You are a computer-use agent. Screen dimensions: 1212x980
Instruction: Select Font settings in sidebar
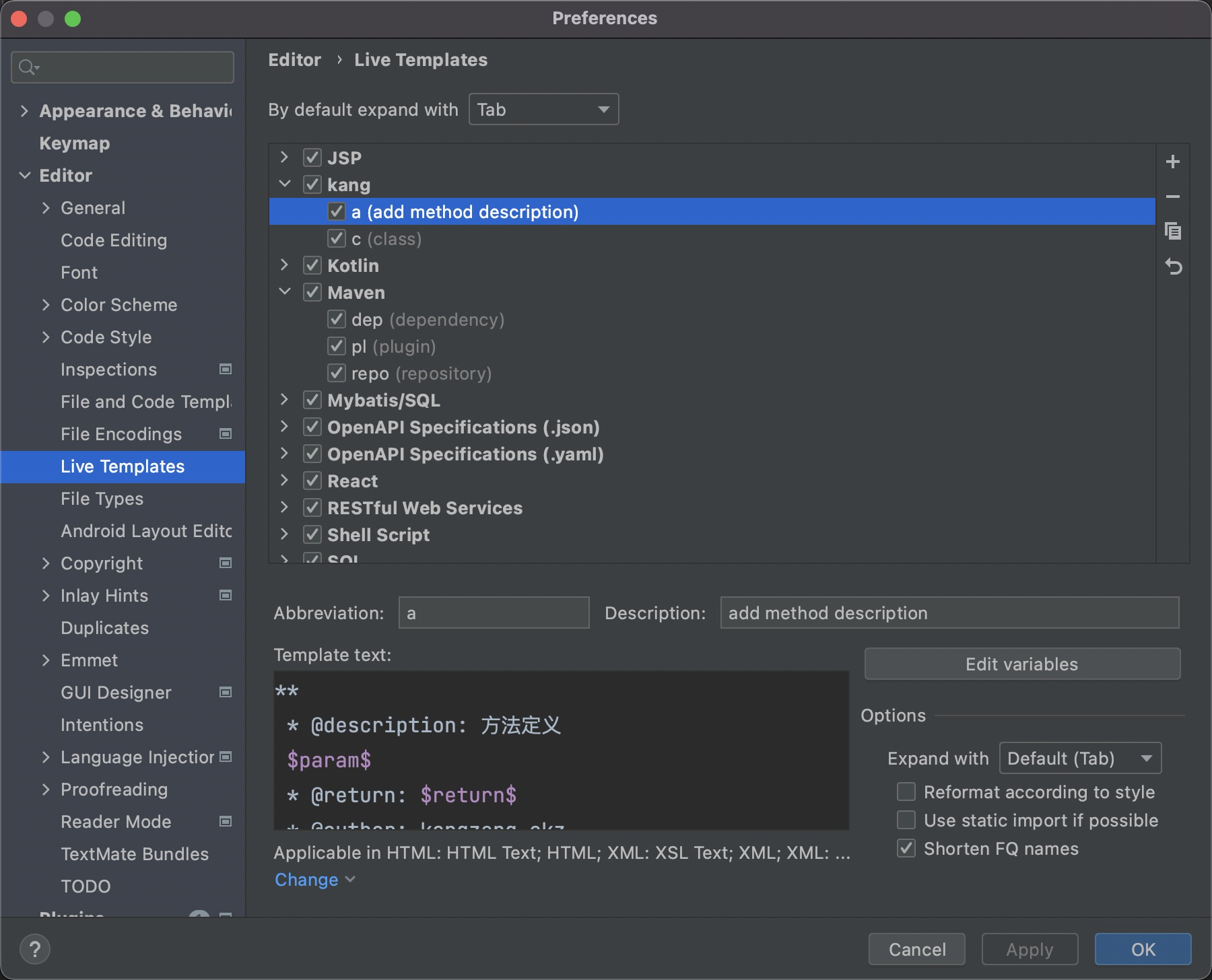tap(79, 272)
